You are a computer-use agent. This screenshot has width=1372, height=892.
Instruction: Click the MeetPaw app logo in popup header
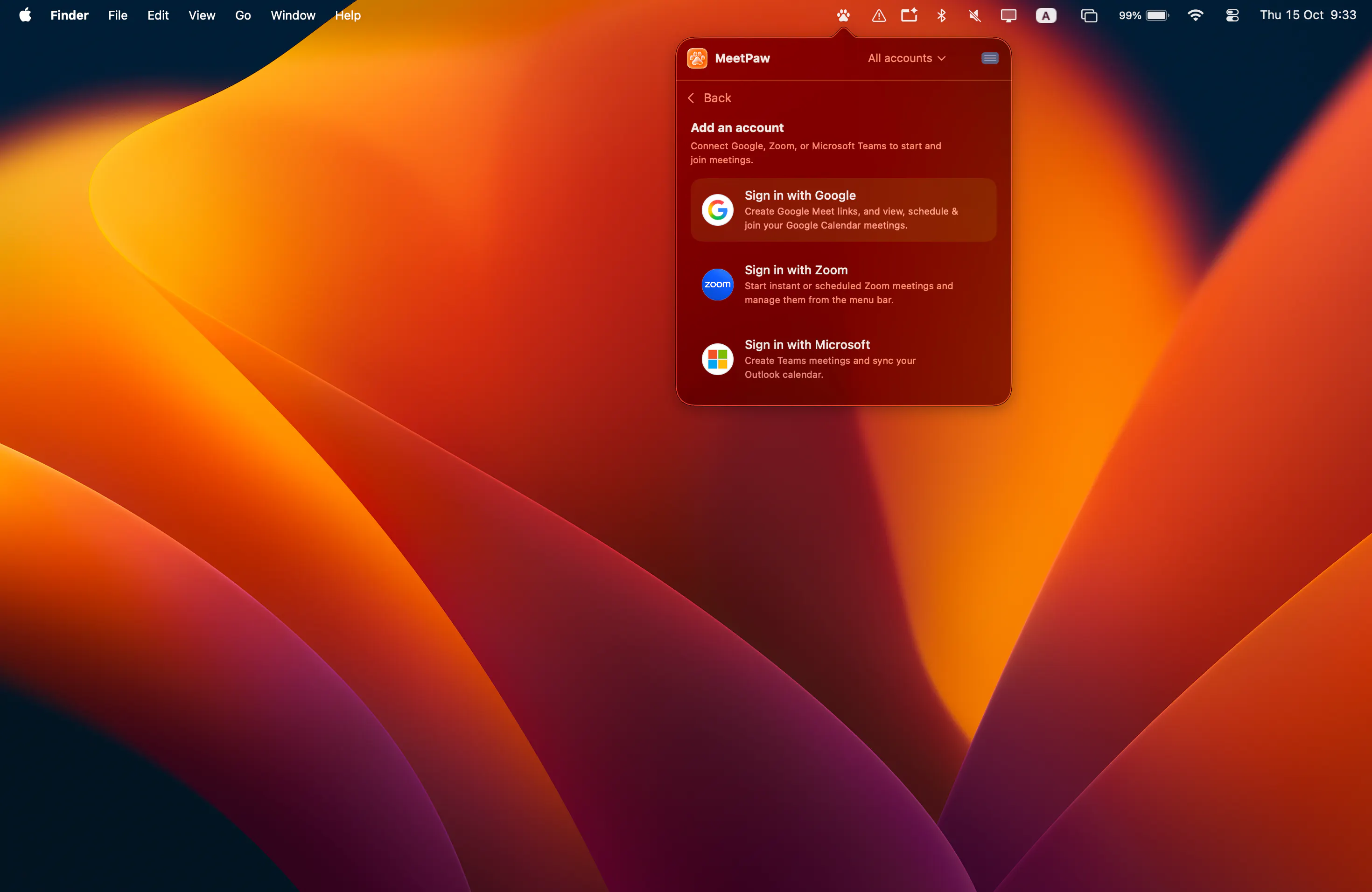point(697,58)
